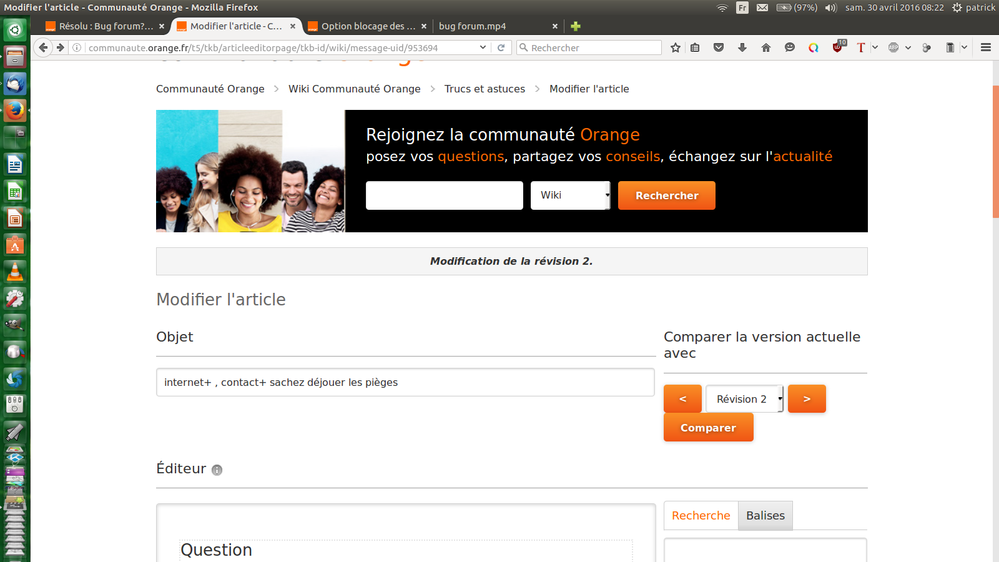Expand the URL bar history dropdown
This screenshot has width=999, height=562.
(483, 47)
